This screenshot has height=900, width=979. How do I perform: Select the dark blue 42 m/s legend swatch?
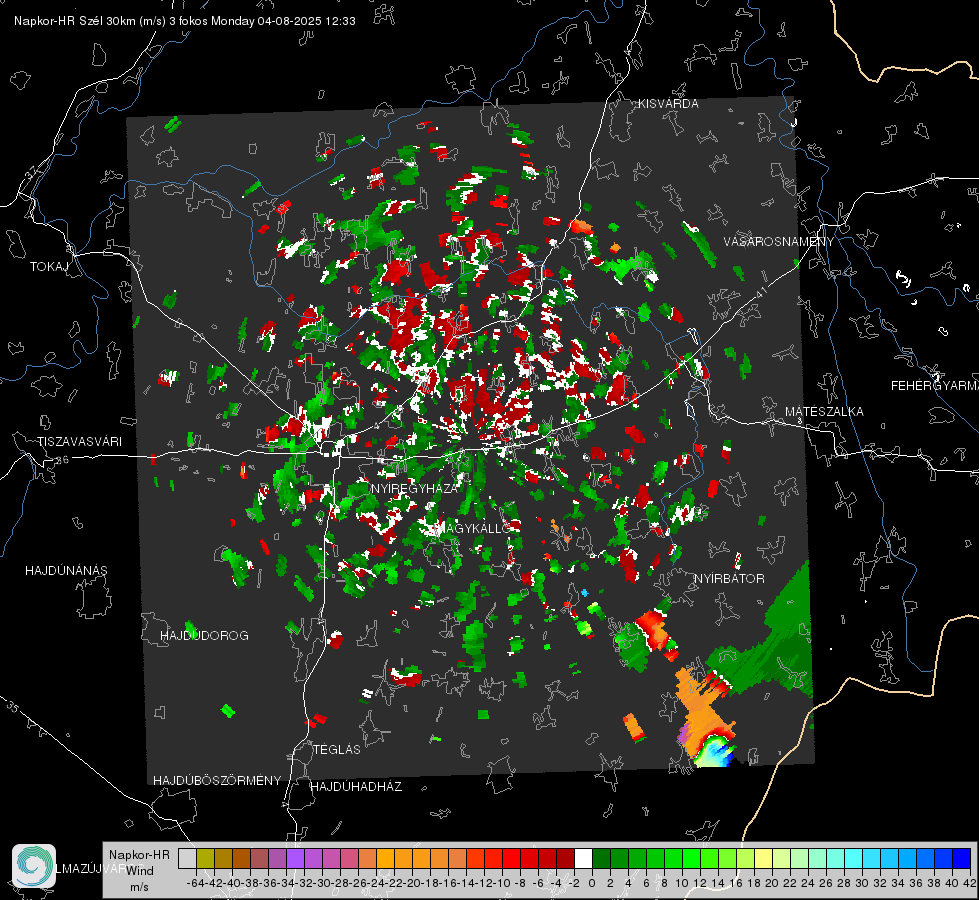[962, 858]
